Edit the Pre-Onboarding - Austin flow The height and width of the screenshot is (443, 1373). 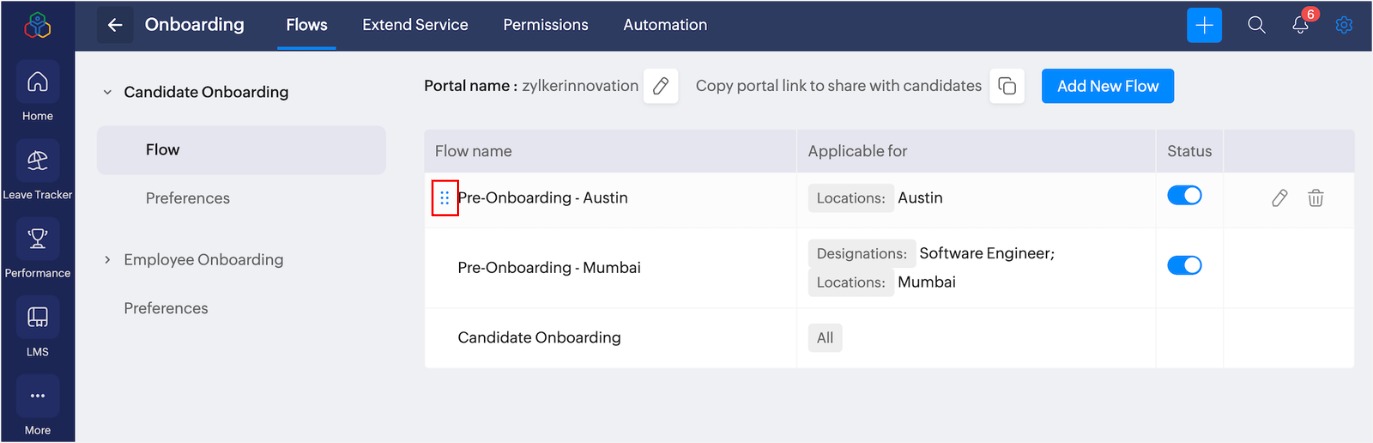click(1279, 198)
